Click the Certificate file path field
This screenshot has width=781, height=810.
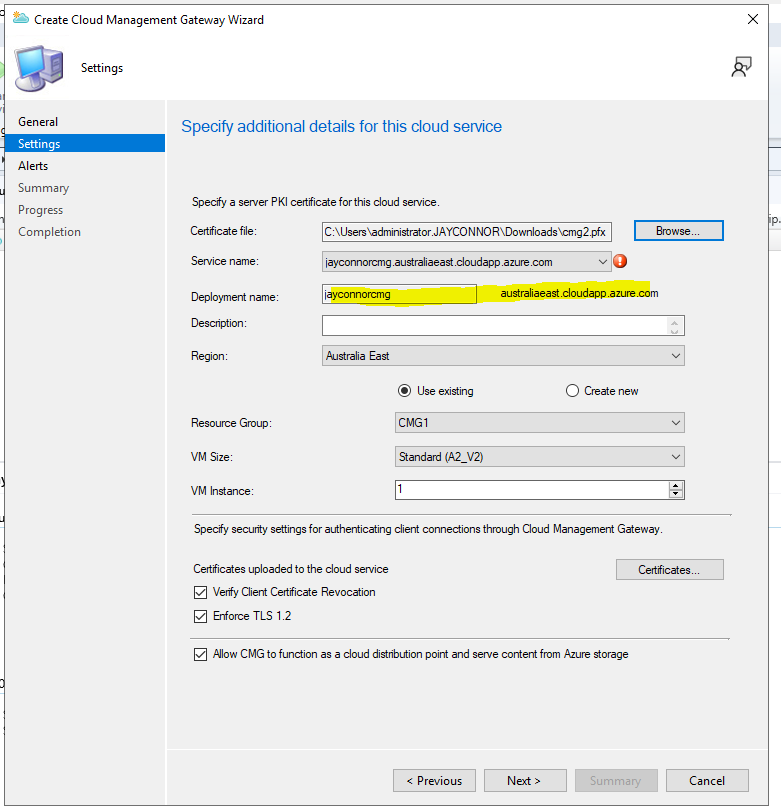(x=466, y=232)
